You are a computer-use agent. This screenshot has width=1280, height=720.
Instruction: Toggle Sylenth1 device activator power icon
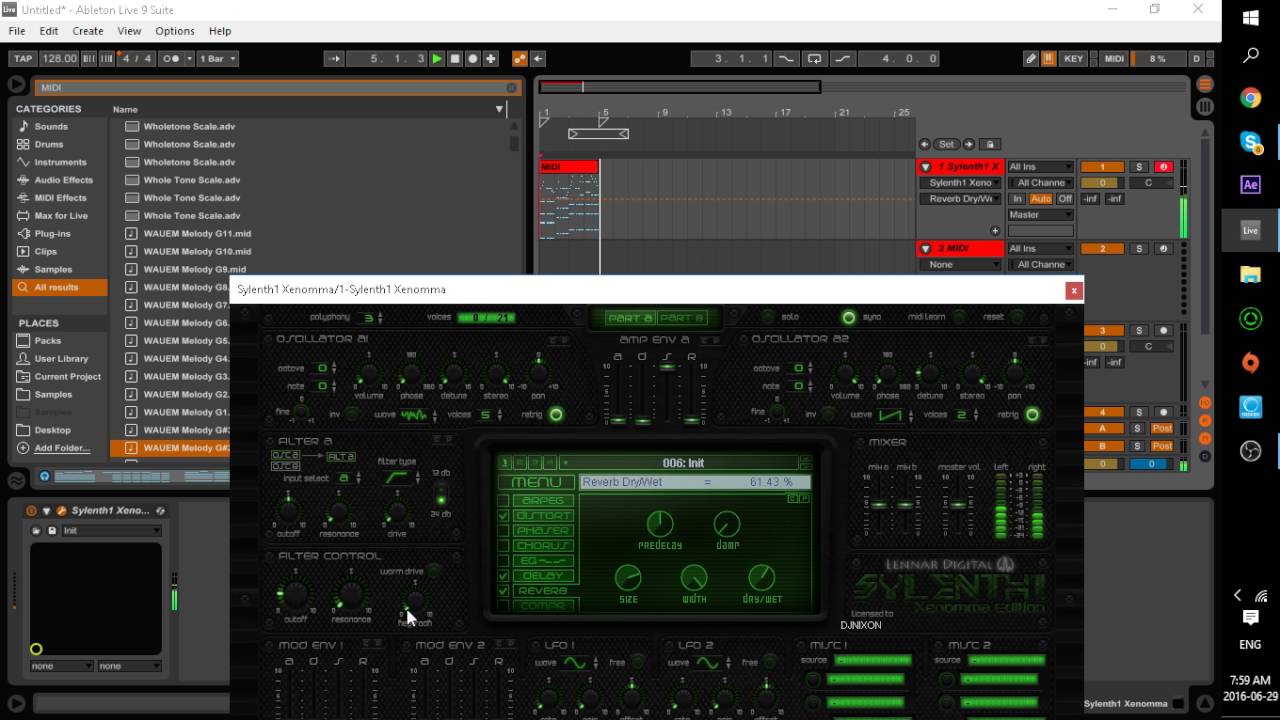click(x=31, y=511)
